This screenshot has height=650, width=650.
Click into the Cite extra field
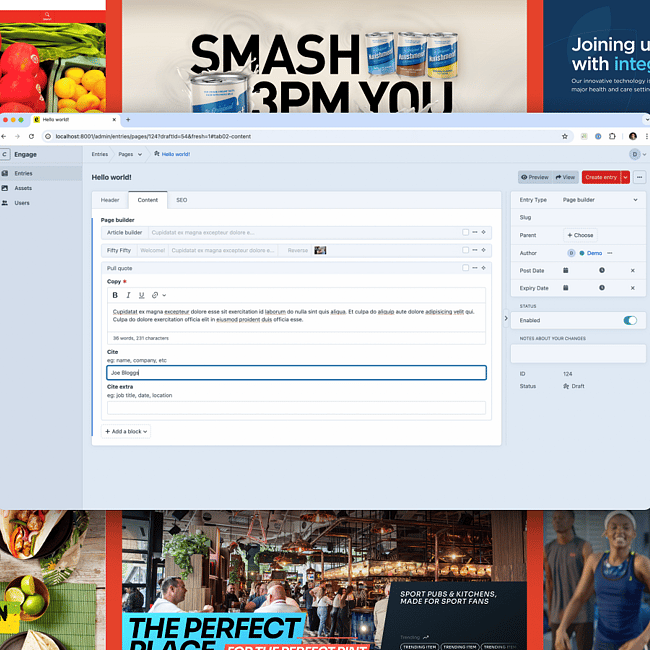coord(296,407)
